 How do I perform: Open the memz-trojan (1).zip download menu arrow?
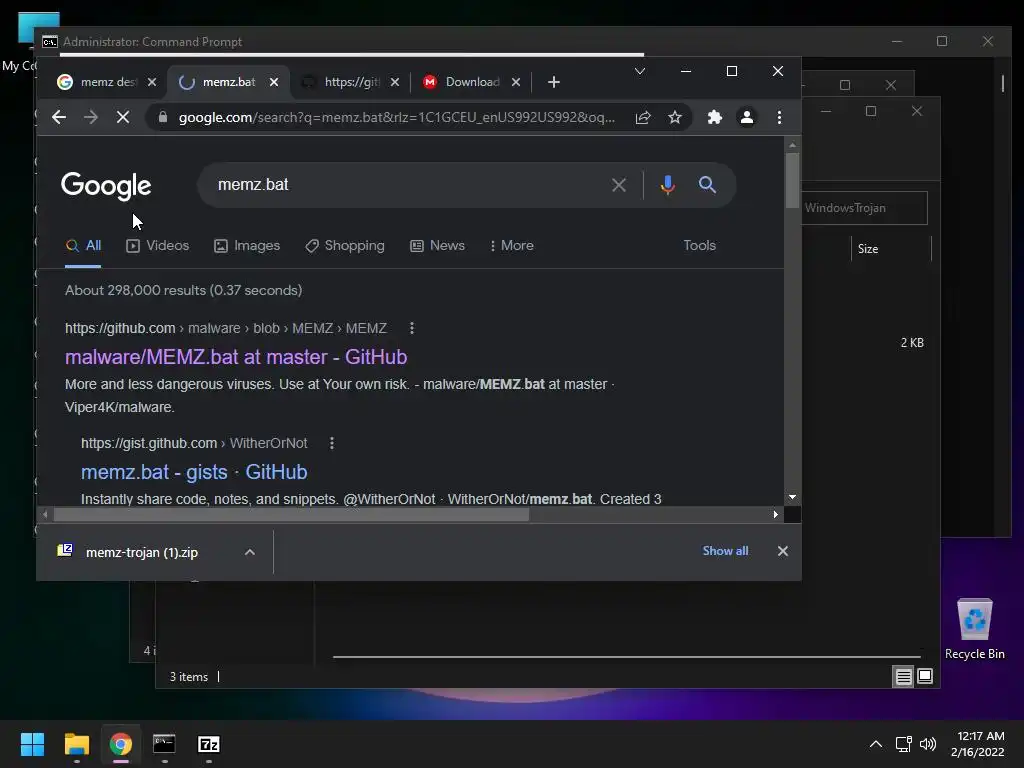(x=249, y=552)
